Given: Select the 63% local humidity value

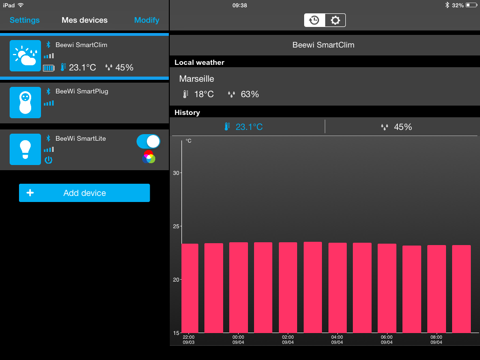Looking at the screenshot, I should pyautogui.click(x=250, y=94).
